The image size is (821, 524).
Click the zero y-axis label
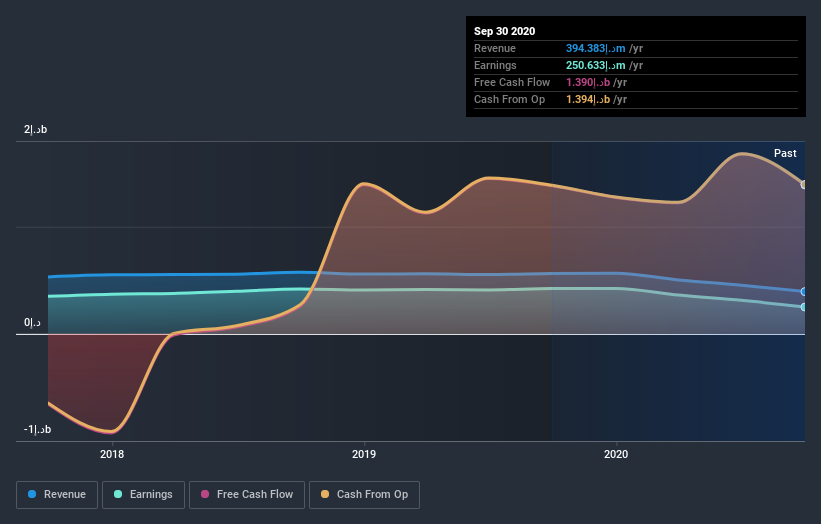pyautogui.click(x=32, y=322)
